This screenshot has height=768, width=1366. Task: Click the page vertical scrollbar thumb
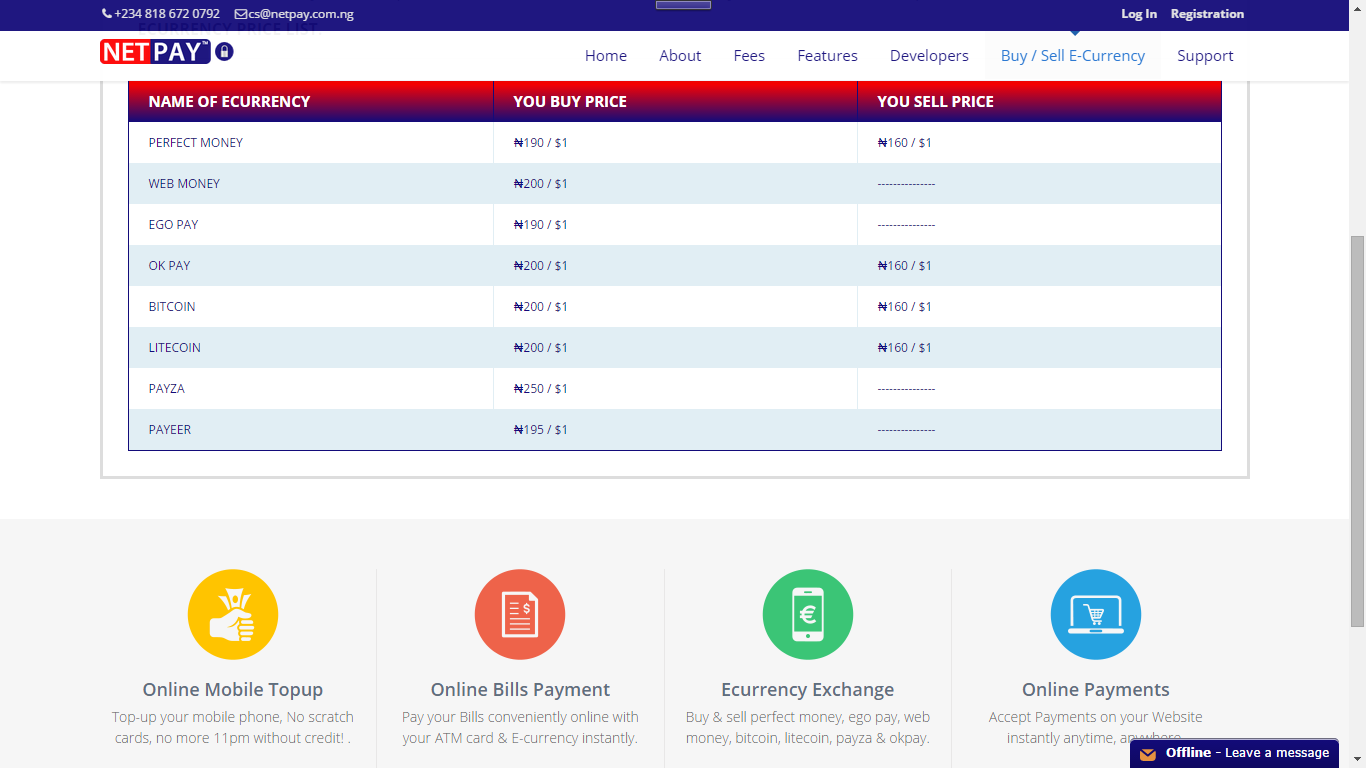click(1357, 431)
